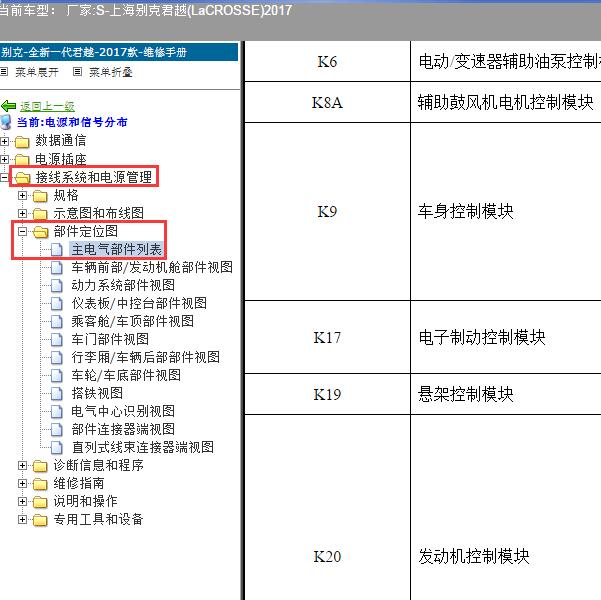Click the 部件连接器端视图 page icon

coord(57,429)
